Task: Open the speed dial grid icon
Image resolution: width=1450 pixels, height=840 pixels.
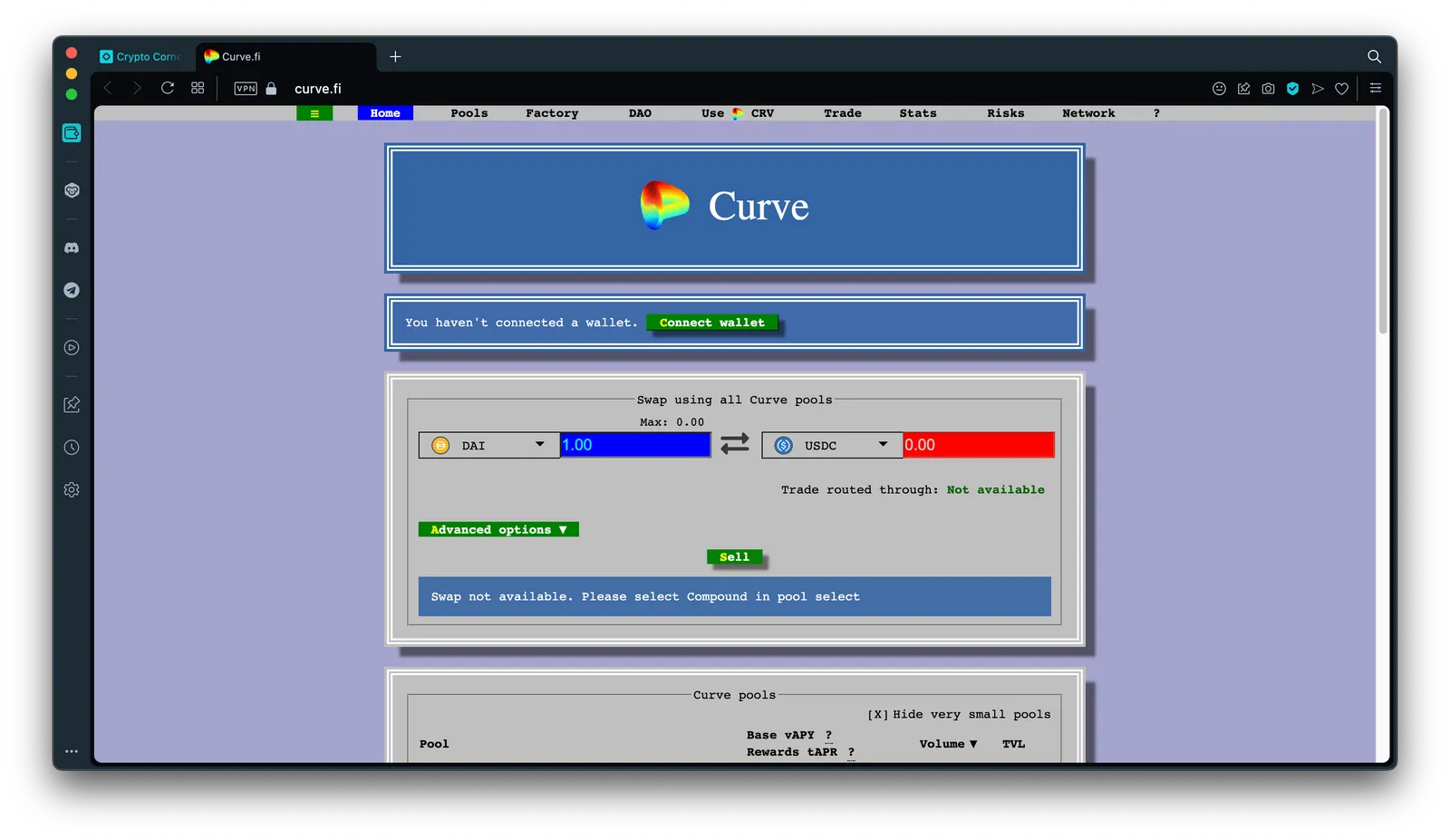Action: pyautogui.click(x=198, y=88)
